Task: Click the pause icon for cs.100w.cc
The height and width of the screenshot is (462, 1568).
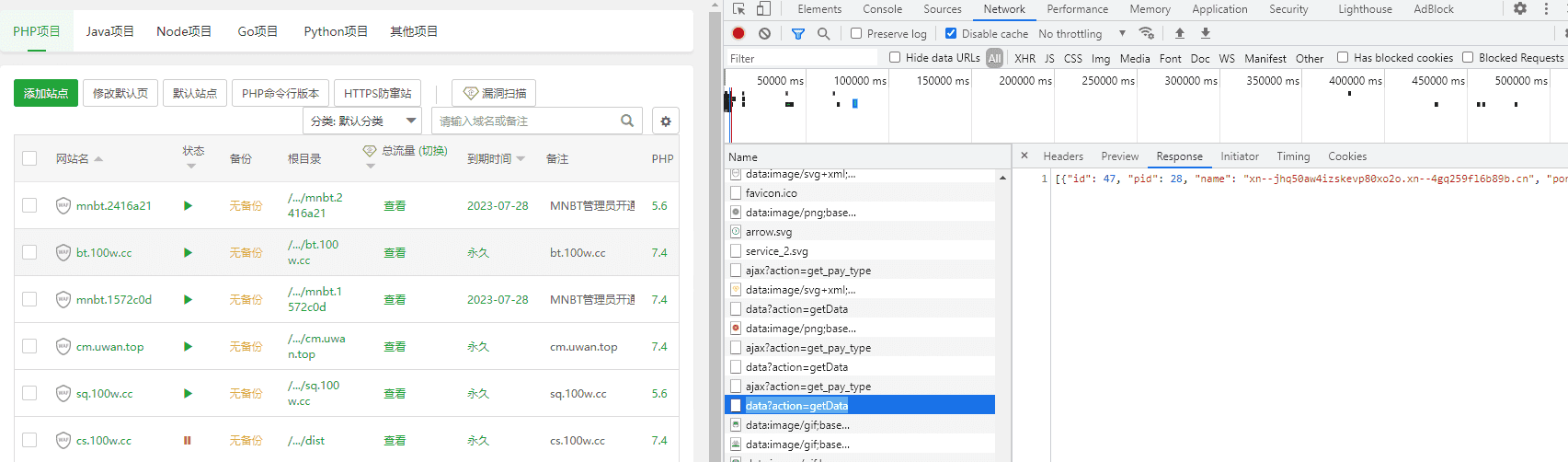Action: click(188, 441)
